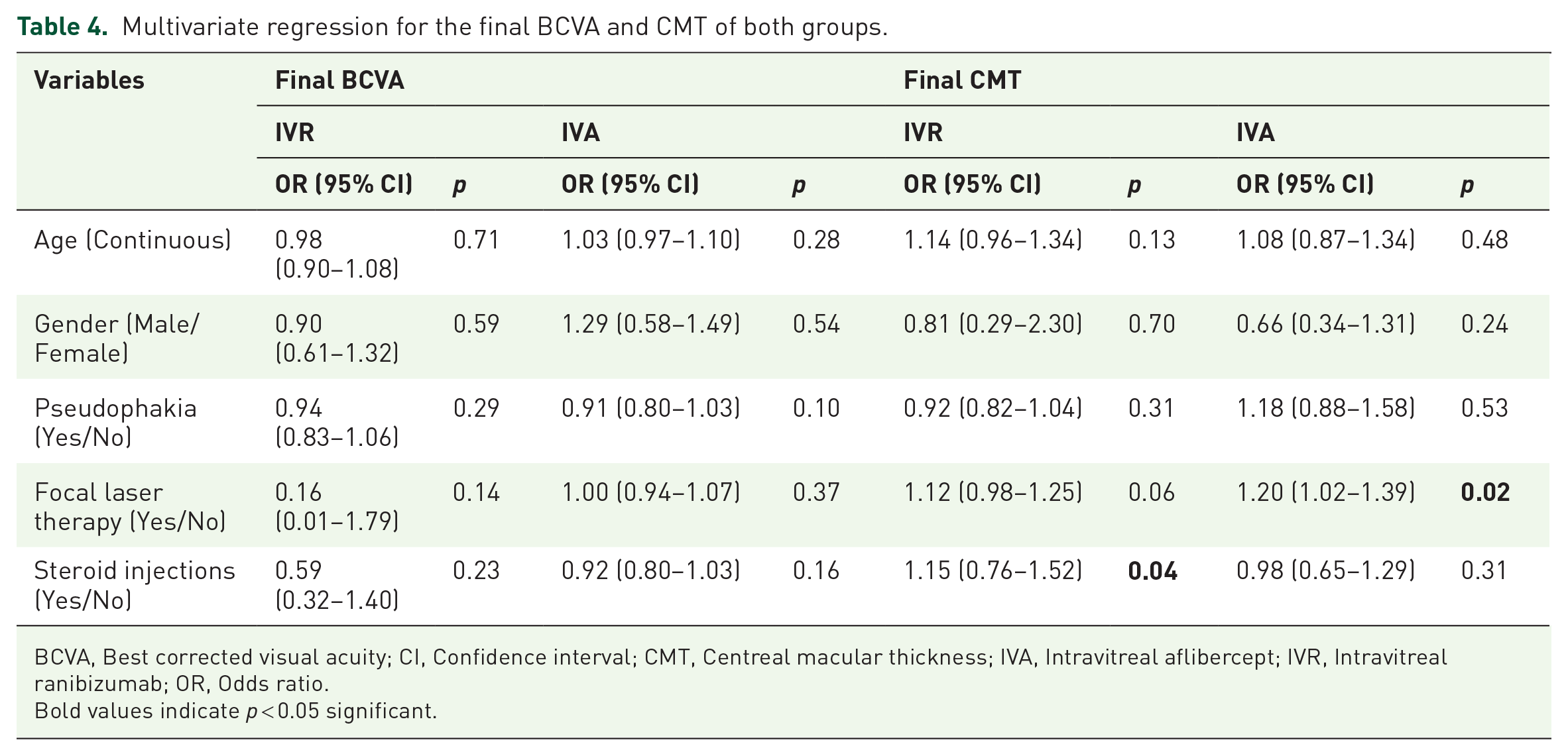Click the abbreviations footnote starting with BCVA
The height and width of the screenshot is (756, 1568).
(741, 670)
